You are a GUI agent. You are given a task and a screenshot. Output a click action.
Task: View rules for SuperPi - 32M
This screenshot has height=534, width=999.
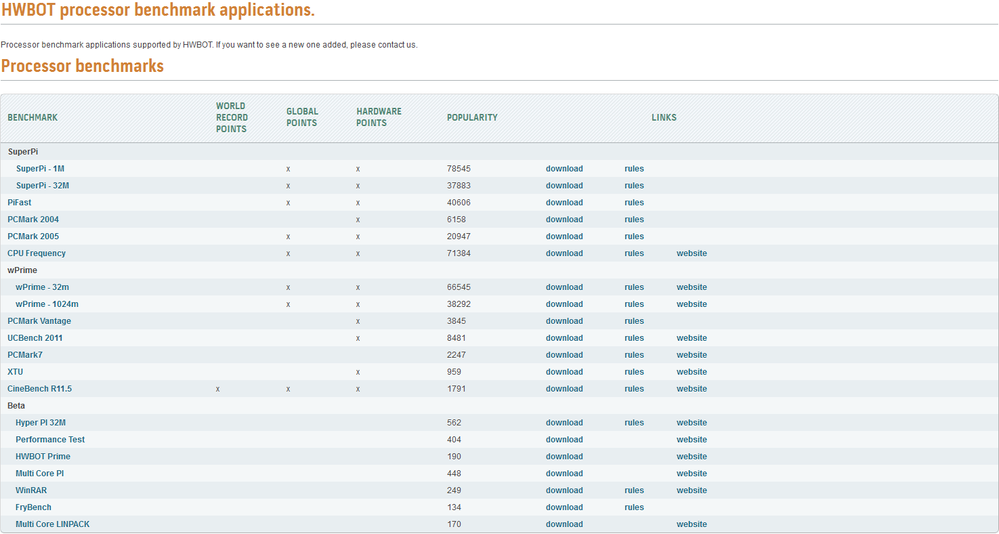[x=634, y=185]
